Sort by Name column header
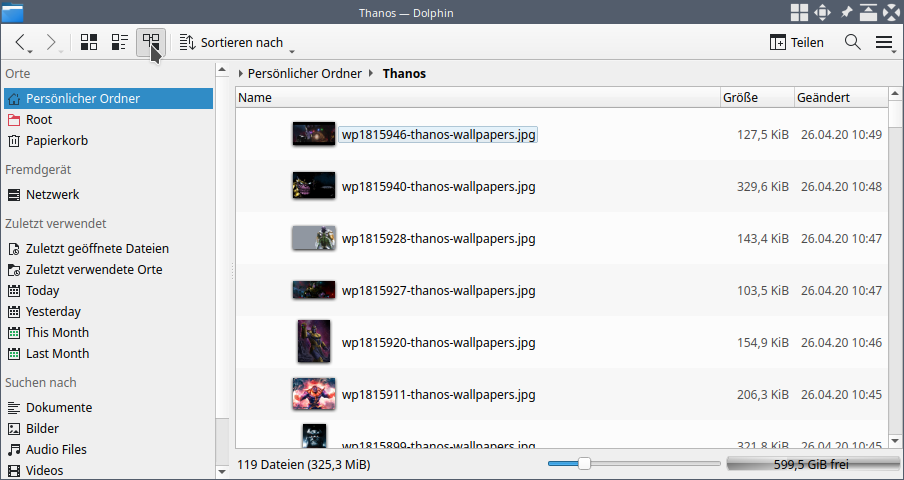 point(478,97)
